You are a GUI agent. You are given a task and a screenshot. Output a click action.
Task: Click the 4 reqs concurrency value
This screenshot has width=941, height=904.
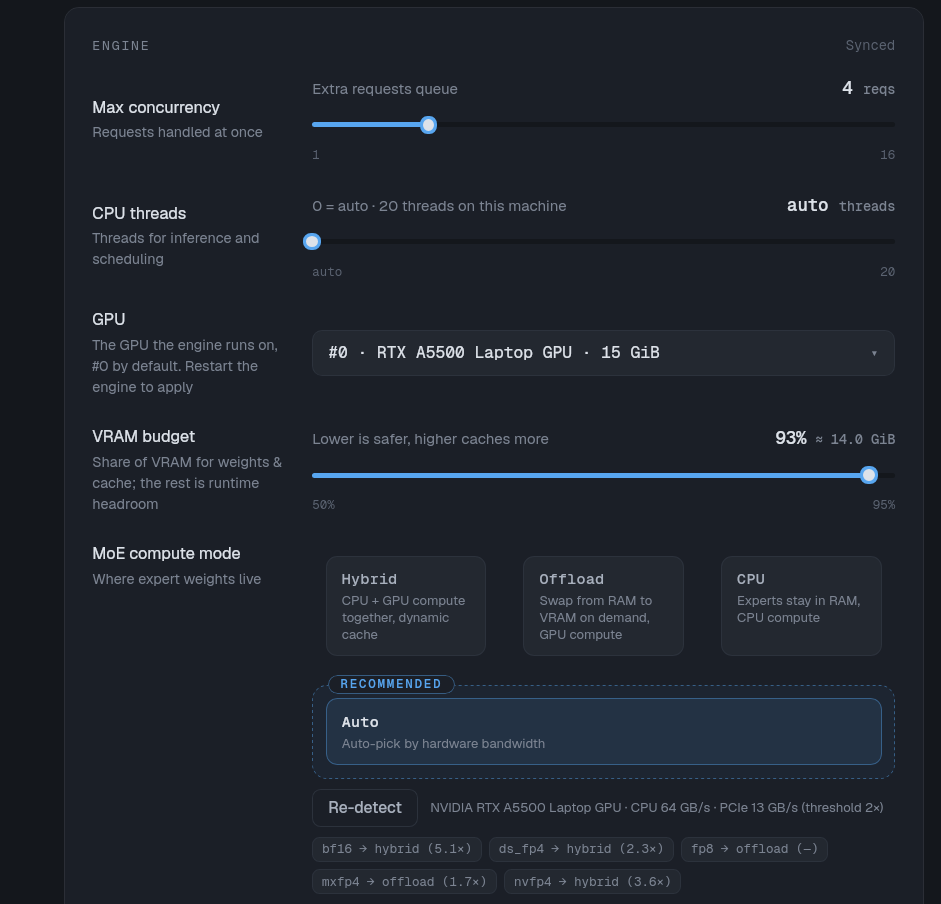tap(868, 89)
